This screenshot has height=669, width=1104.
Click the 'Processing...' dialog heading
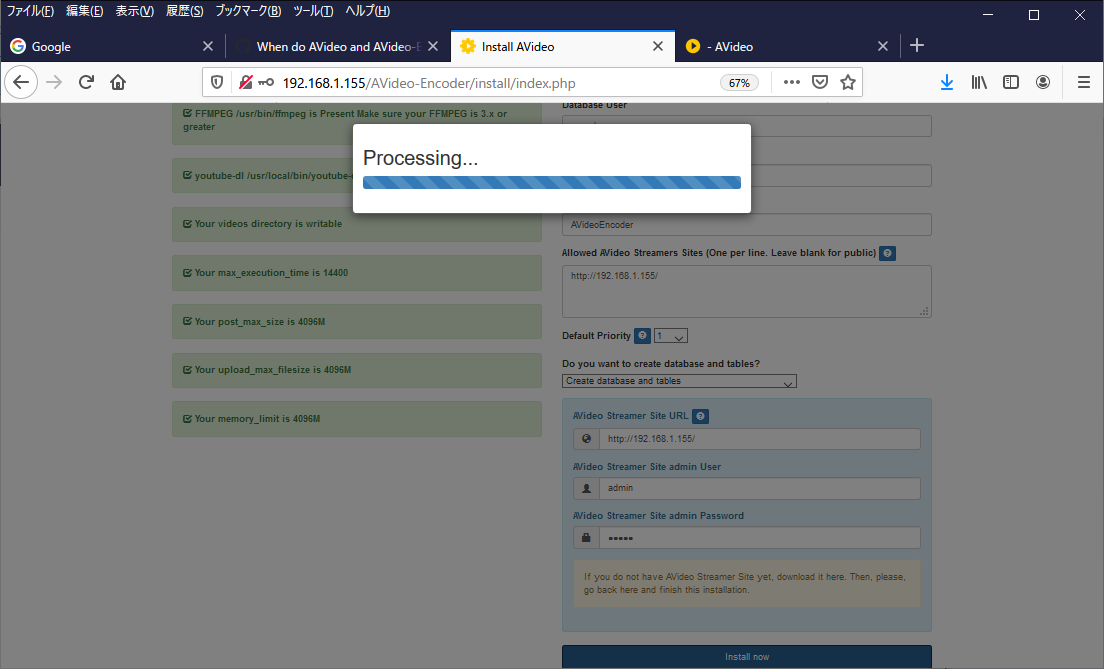(x=420, y=158)
